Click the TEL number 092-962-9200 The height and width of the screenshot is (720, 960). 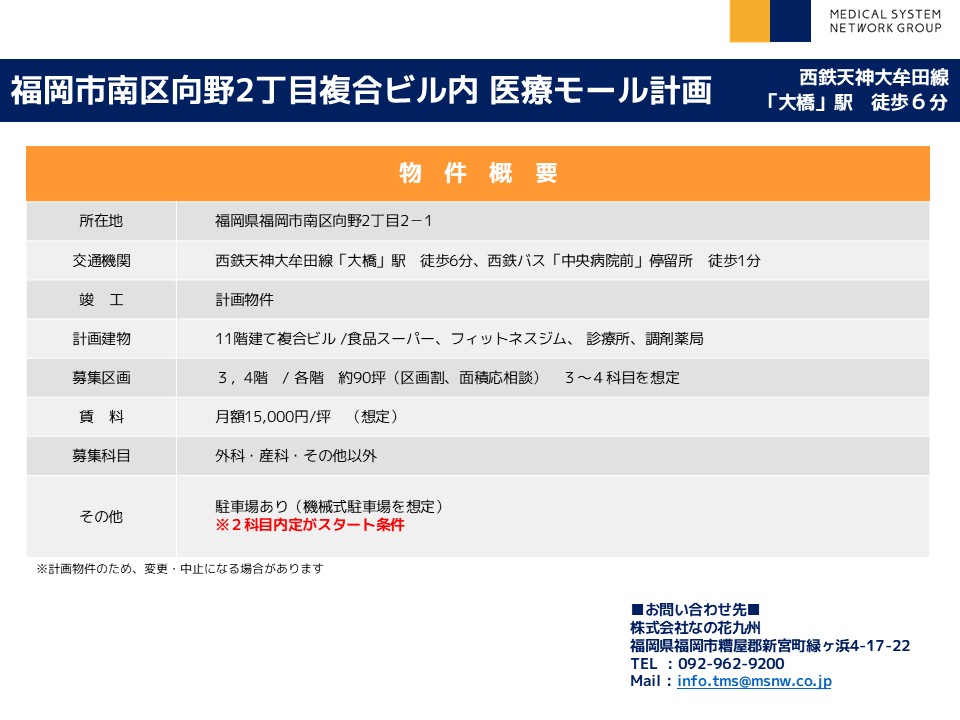click(x=730, y=663)
